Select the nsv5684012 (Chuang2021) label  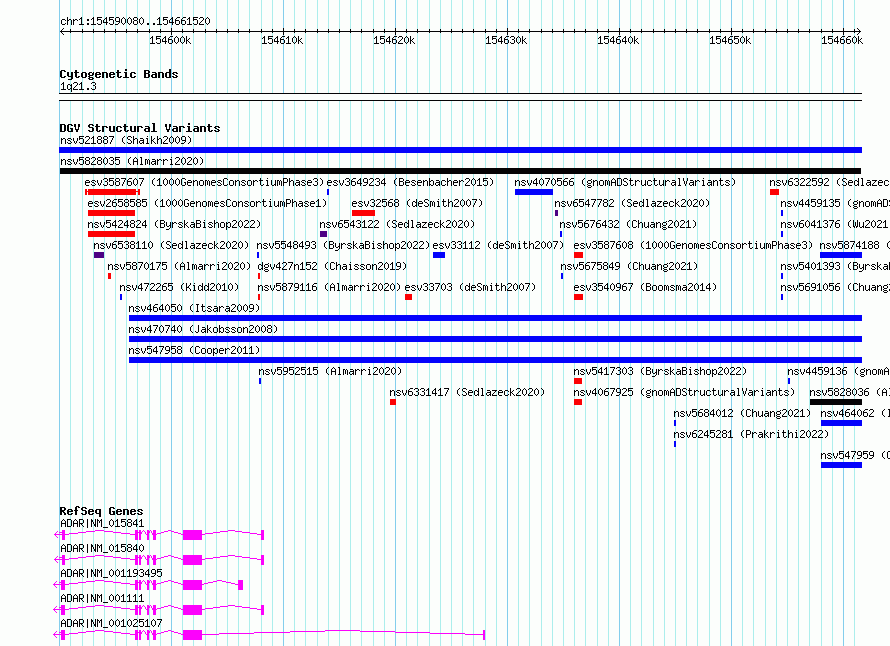click(742, 413)
